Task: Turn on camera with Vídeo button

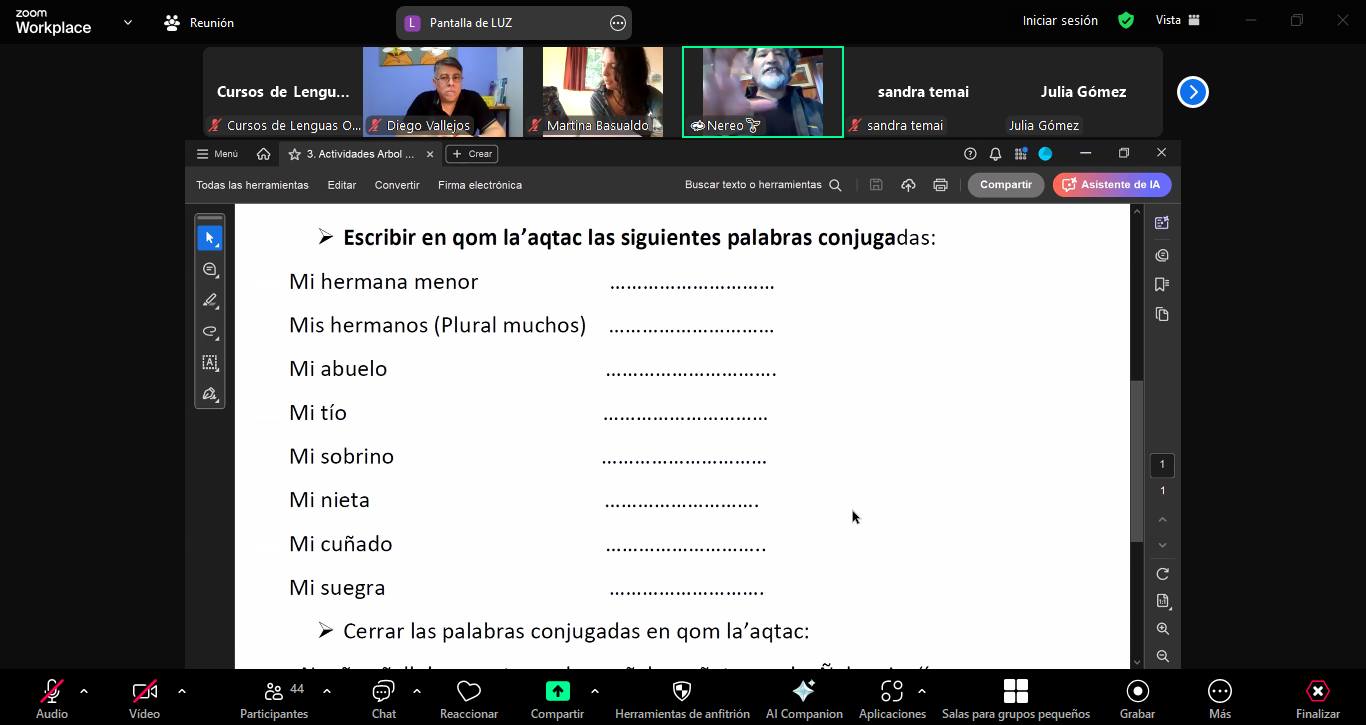Action: click(144, 697)
